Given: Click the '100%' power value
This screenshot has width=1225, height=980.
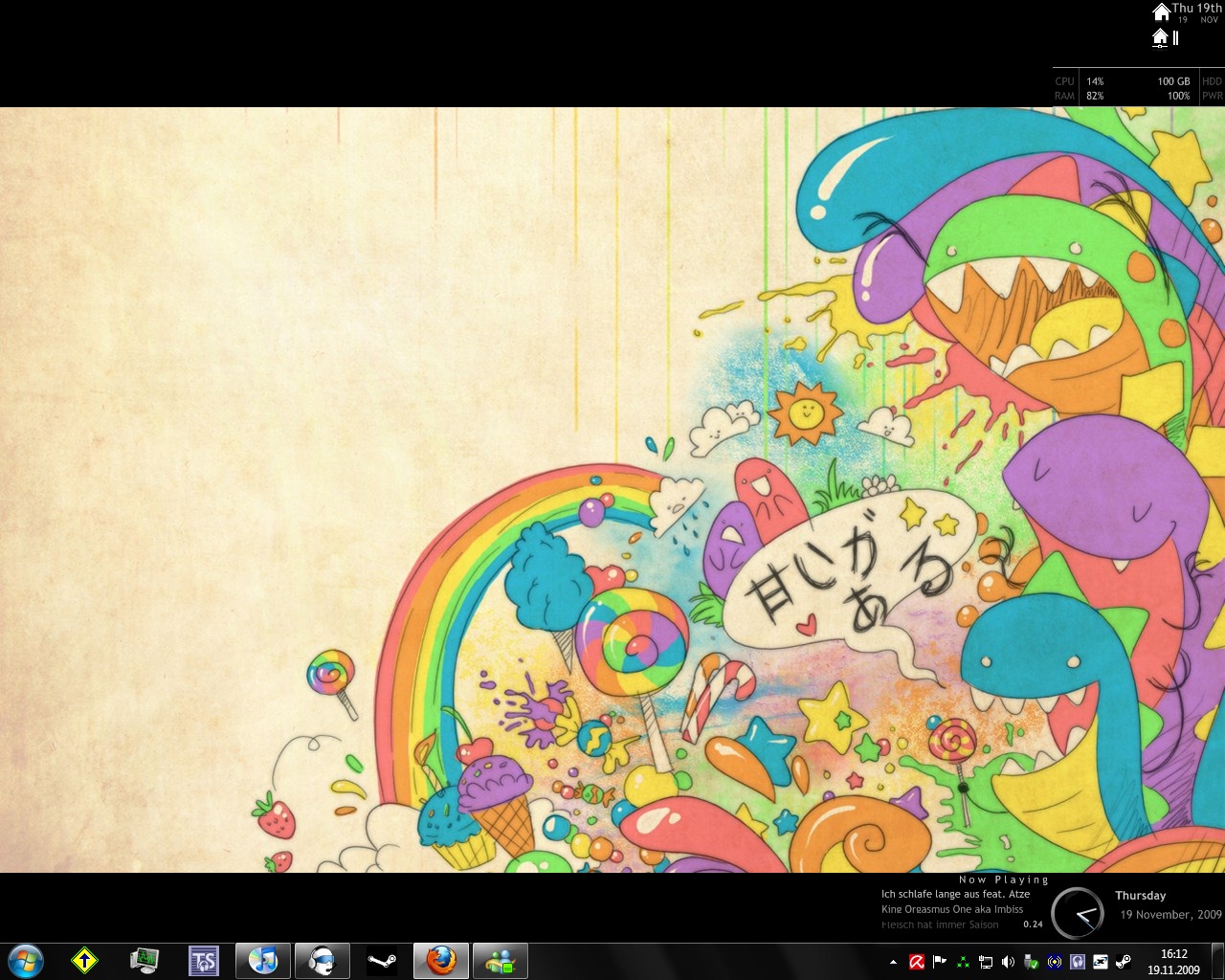Looking at the screenshot, I should coord(1178,96).
